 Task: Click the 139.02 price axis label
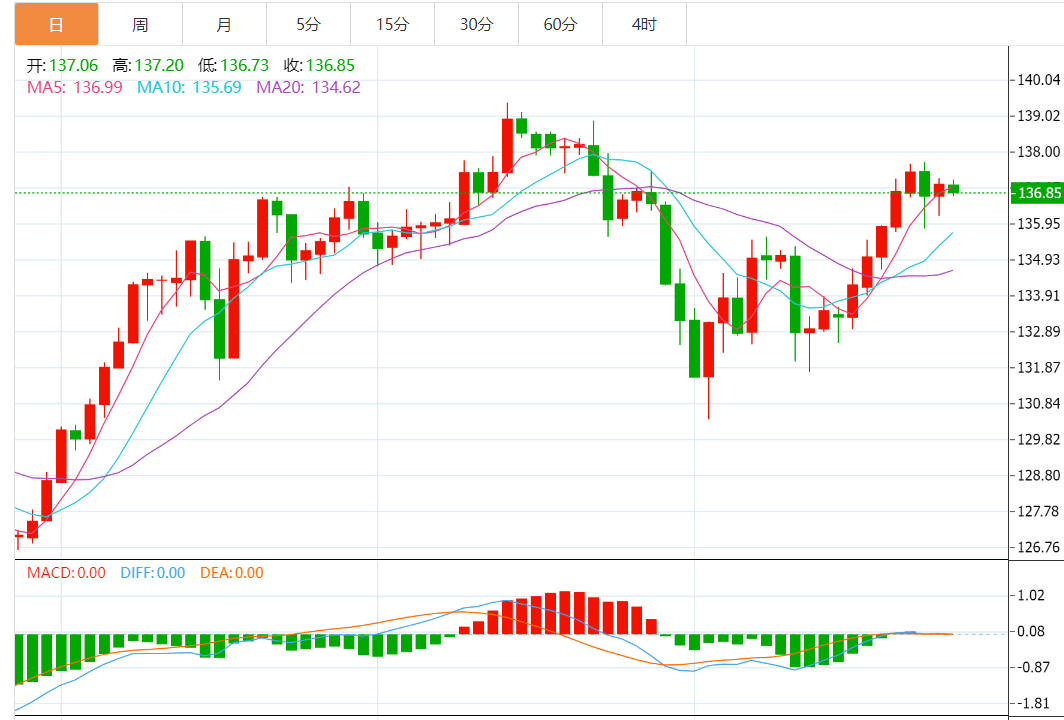(1039, 116)
